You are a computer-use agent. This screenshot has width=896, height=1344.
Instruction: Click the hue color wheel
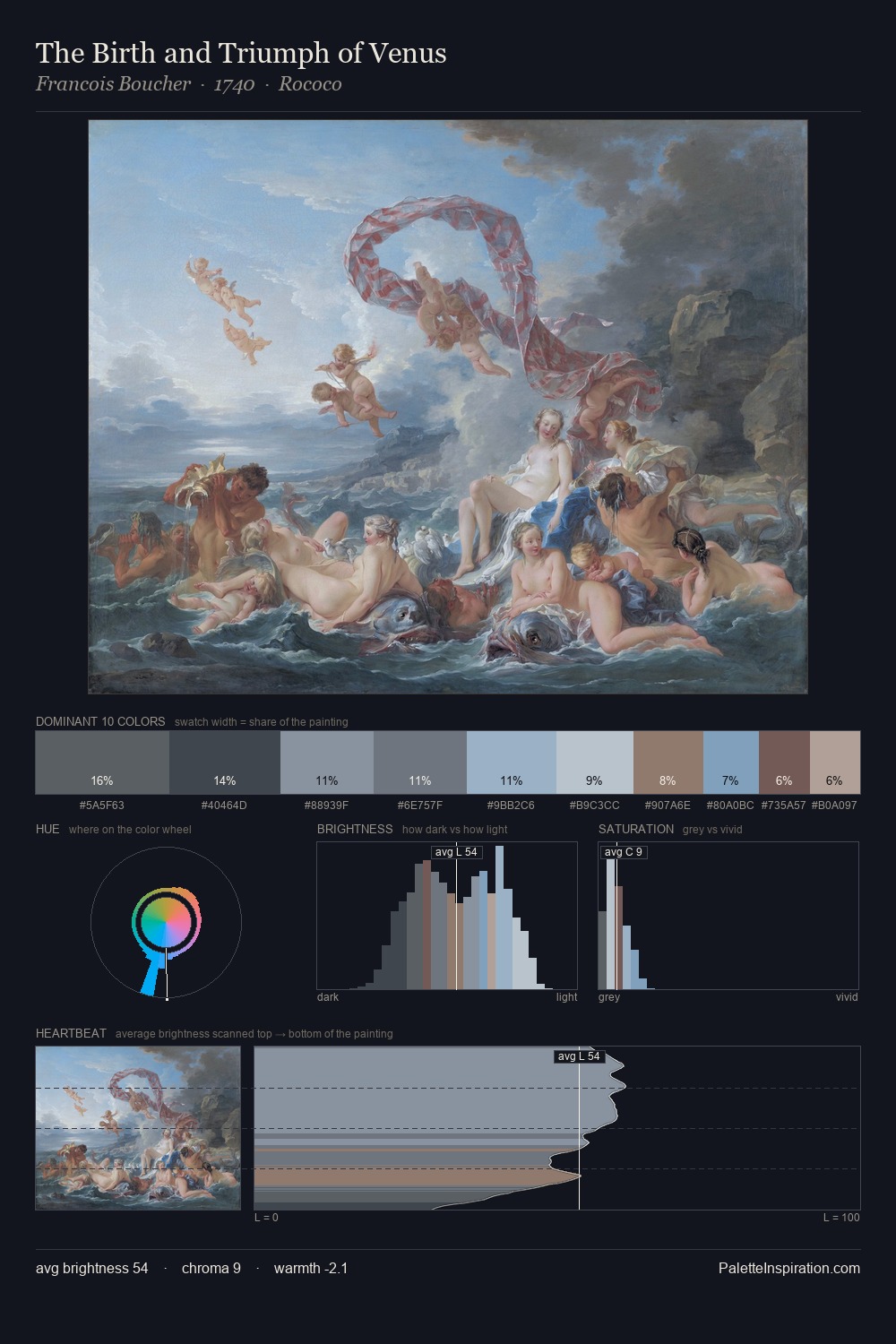tap(167, 923)
